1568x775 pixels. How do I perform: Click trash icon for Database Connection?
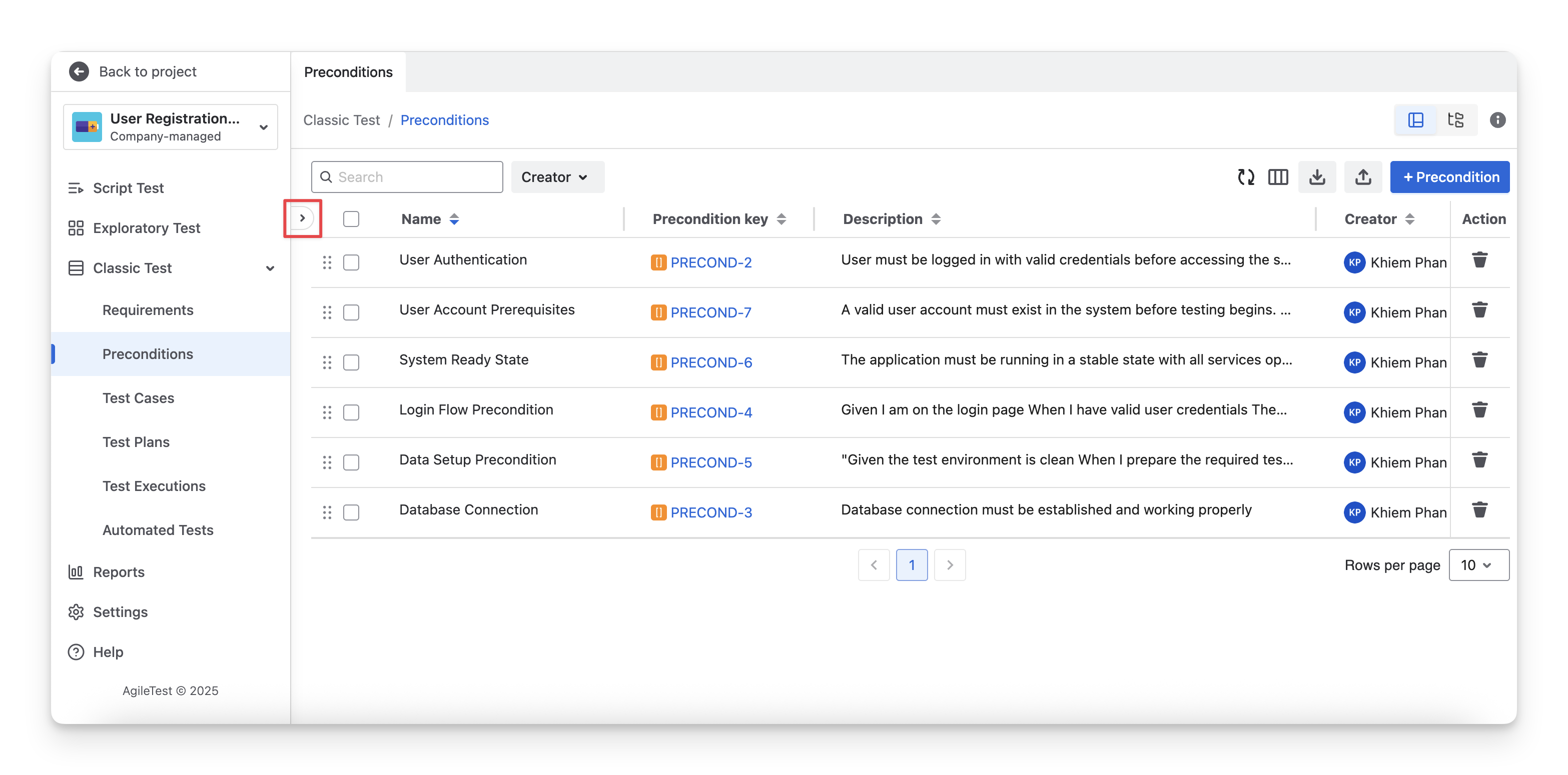click(x=1479, y=510)
